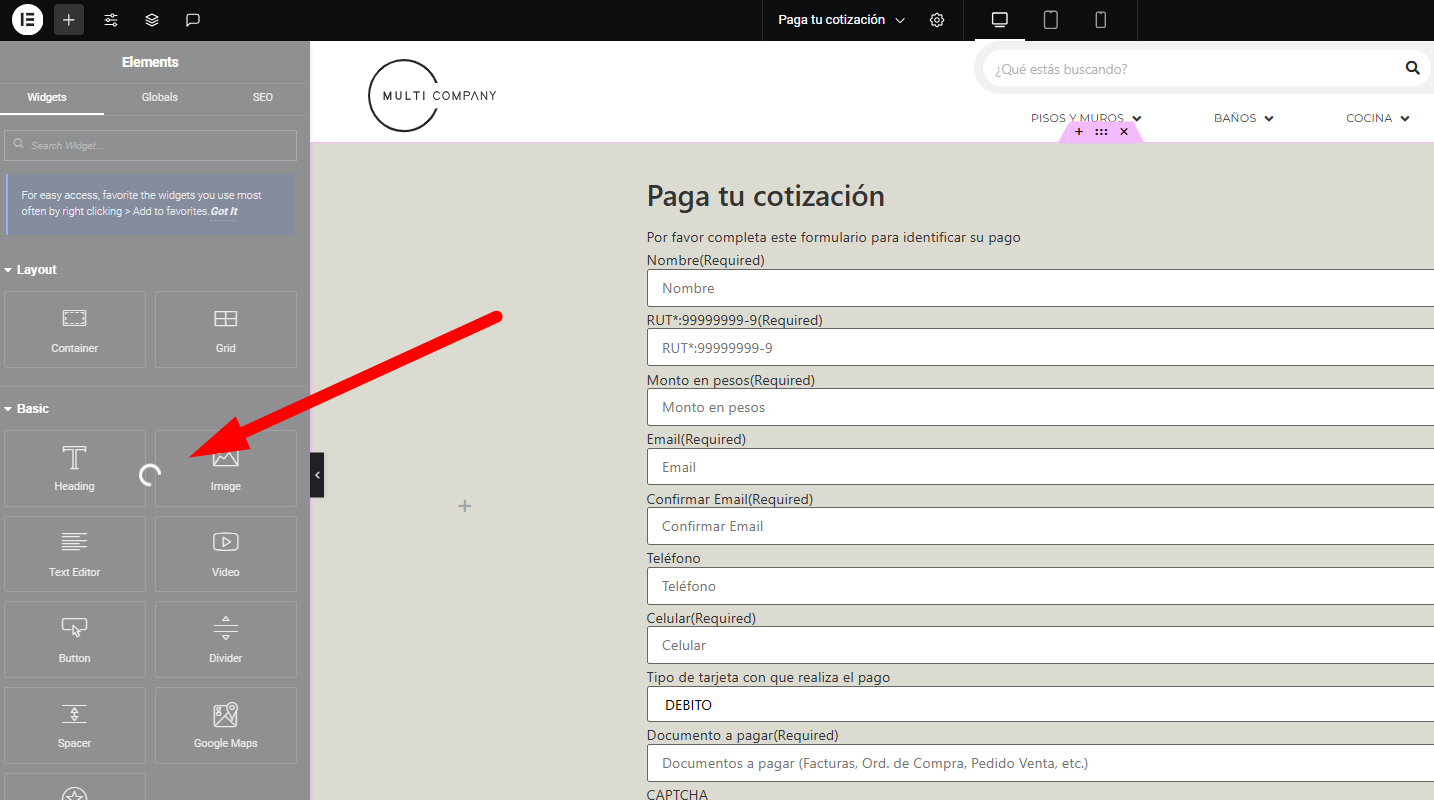Open the Structure layers icon
The width and height of the screenshot is (1434, 800).
pos(152,20)
